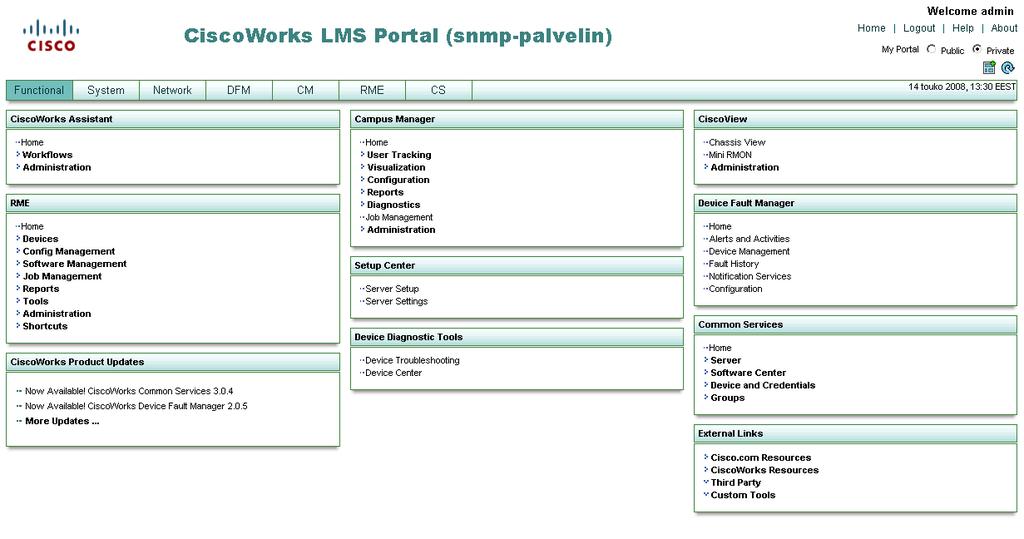The image size is (1024, 539).
Task: Open the Notification Services link
Action: tap(750, 276)
